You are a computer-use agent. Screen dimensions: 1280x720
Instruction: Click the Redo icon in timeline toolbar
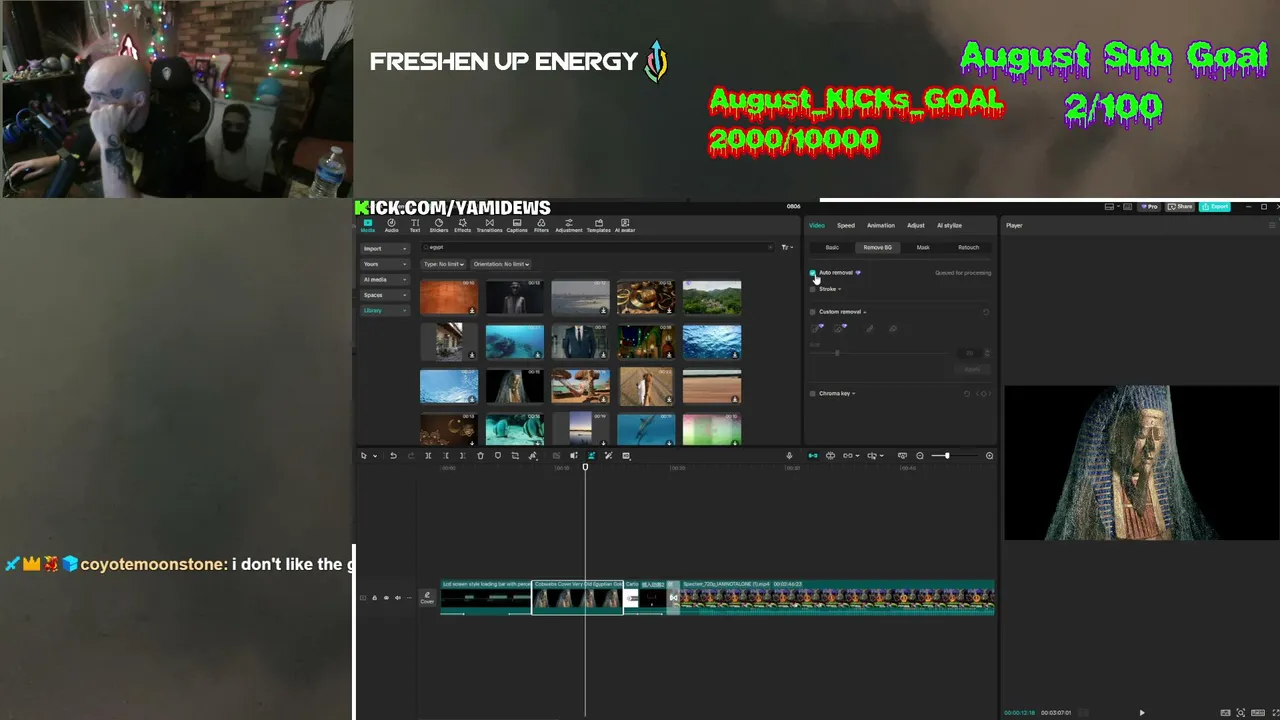[410, 456]
